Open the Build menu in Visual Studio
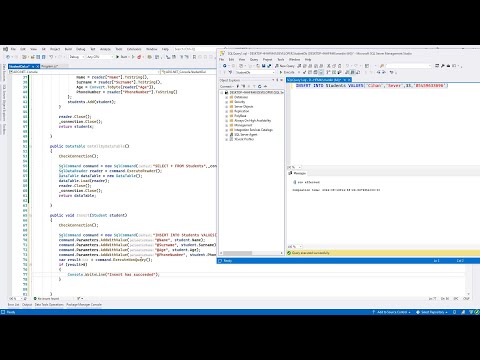This screenshot has height=360, width=480. click(68, 49)
